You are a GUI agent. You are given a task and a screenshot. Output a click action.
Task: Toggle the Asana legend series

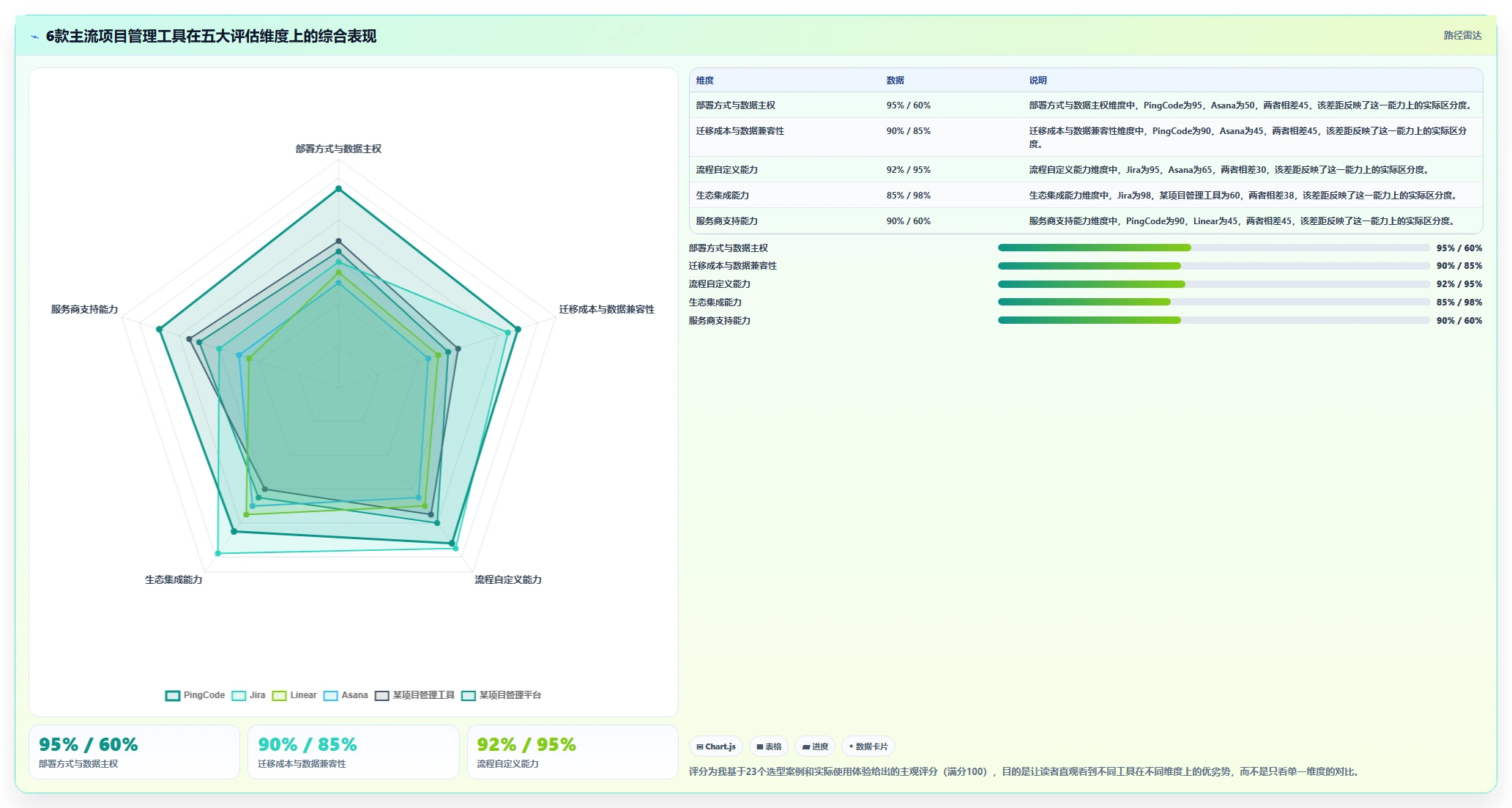pyautogui.click(x=346, y=695)
